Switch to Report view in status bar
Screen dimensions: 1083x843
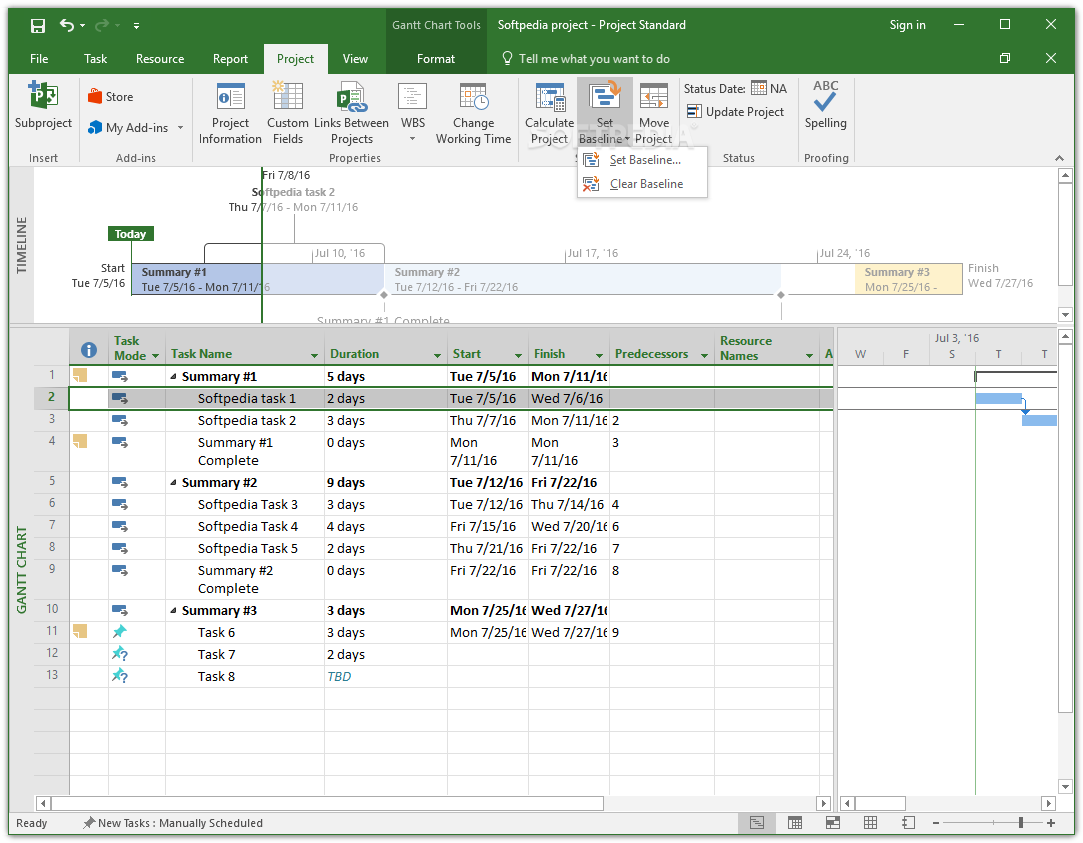click(x=908, y=823)
